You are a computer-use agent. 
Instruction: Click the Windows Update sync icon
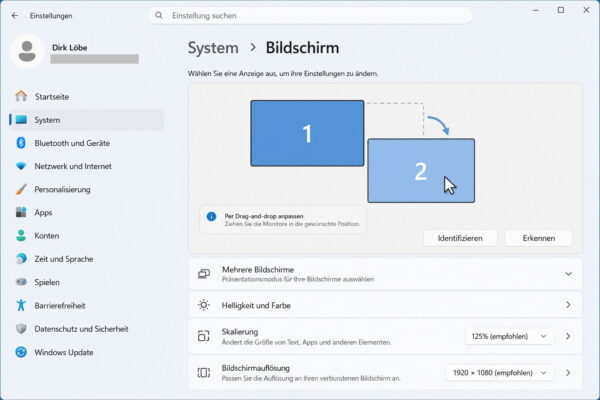point(21,352)
